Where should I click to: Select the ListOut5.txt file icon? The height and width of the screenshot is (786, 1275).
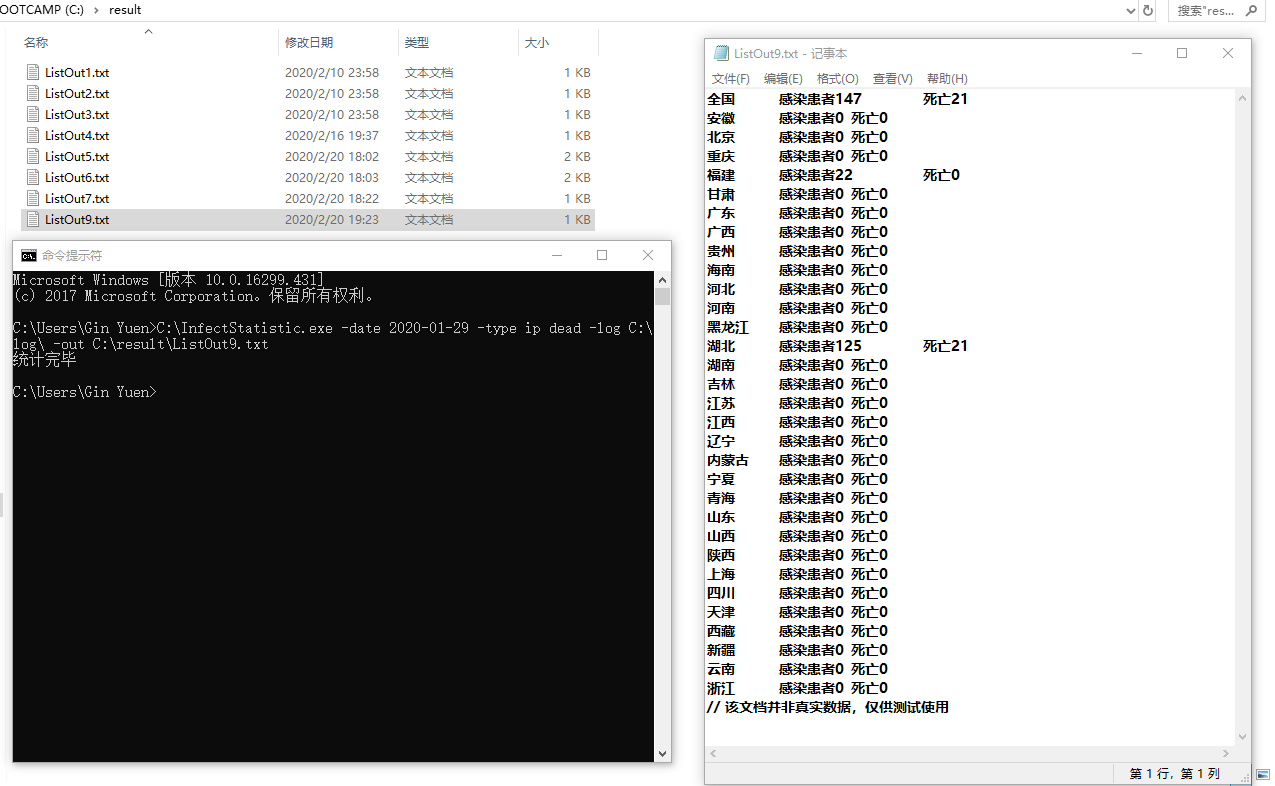[34, 156]
